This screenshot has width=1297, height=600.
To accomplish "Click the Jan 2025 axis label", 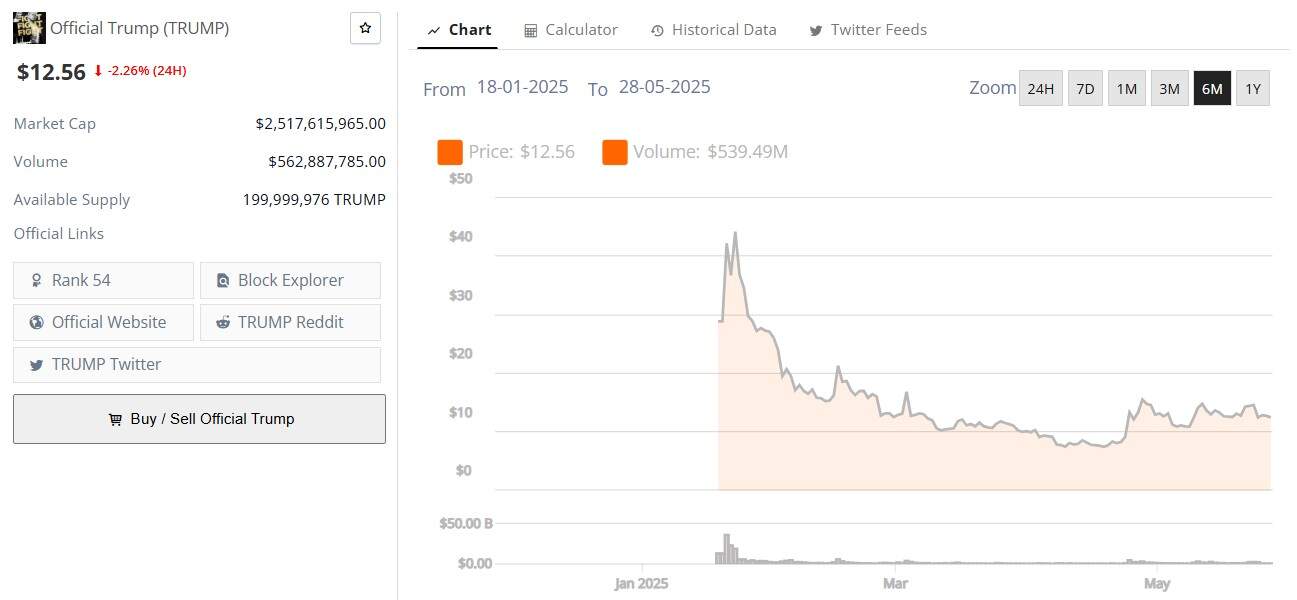I will [x=641, y=583].
